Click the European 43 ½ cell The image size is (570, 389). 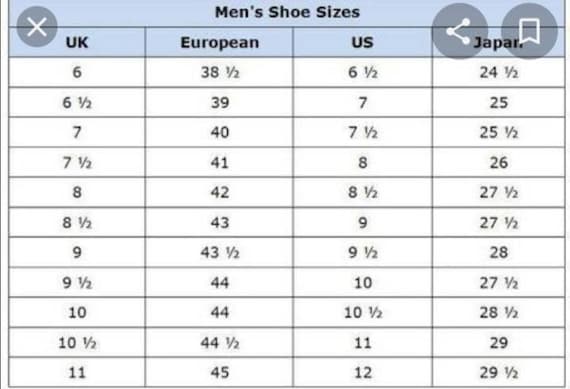point(219,252)
